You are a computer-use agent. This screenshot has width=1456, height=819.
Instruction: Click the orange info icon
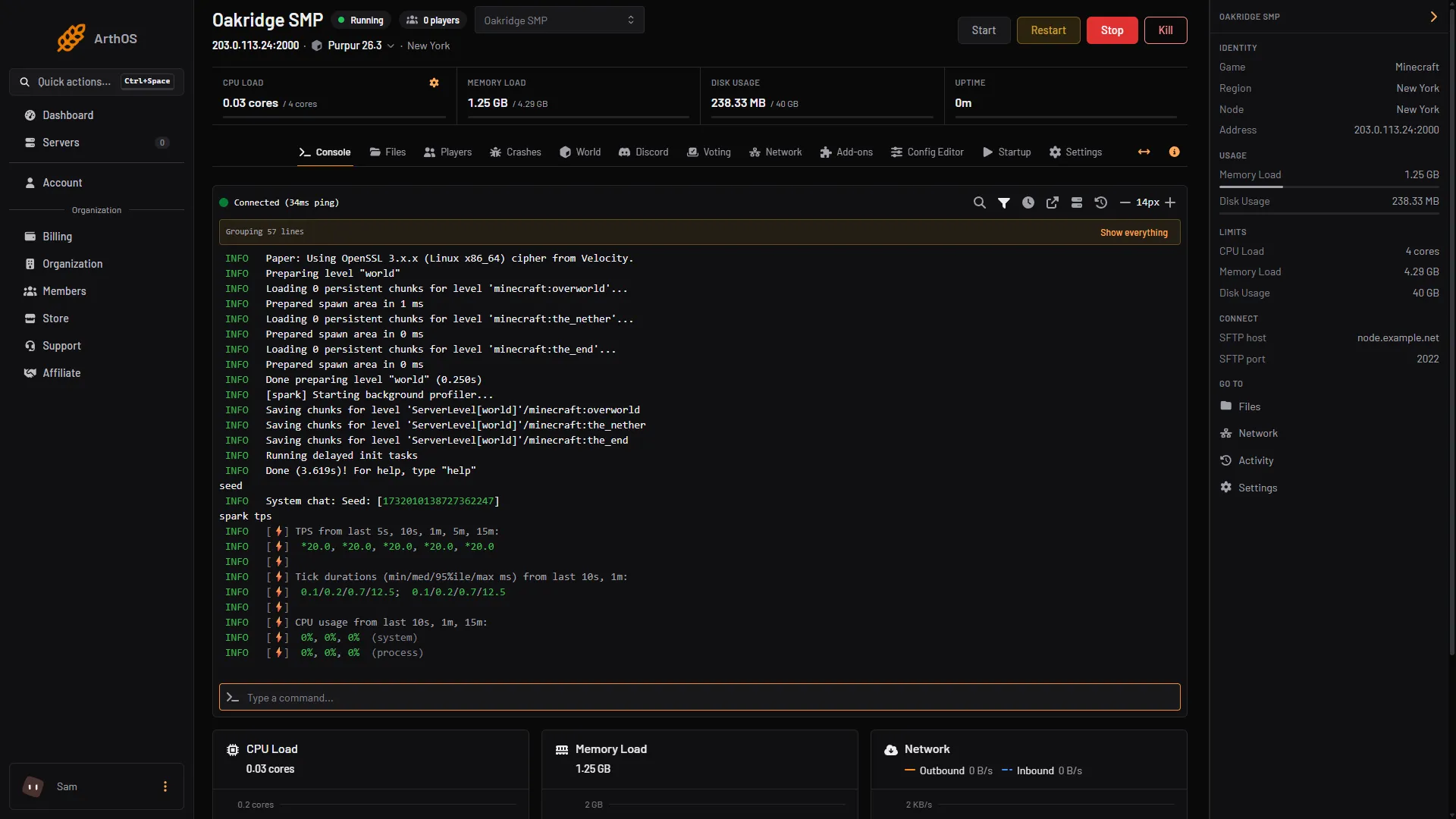[1175, 152]
